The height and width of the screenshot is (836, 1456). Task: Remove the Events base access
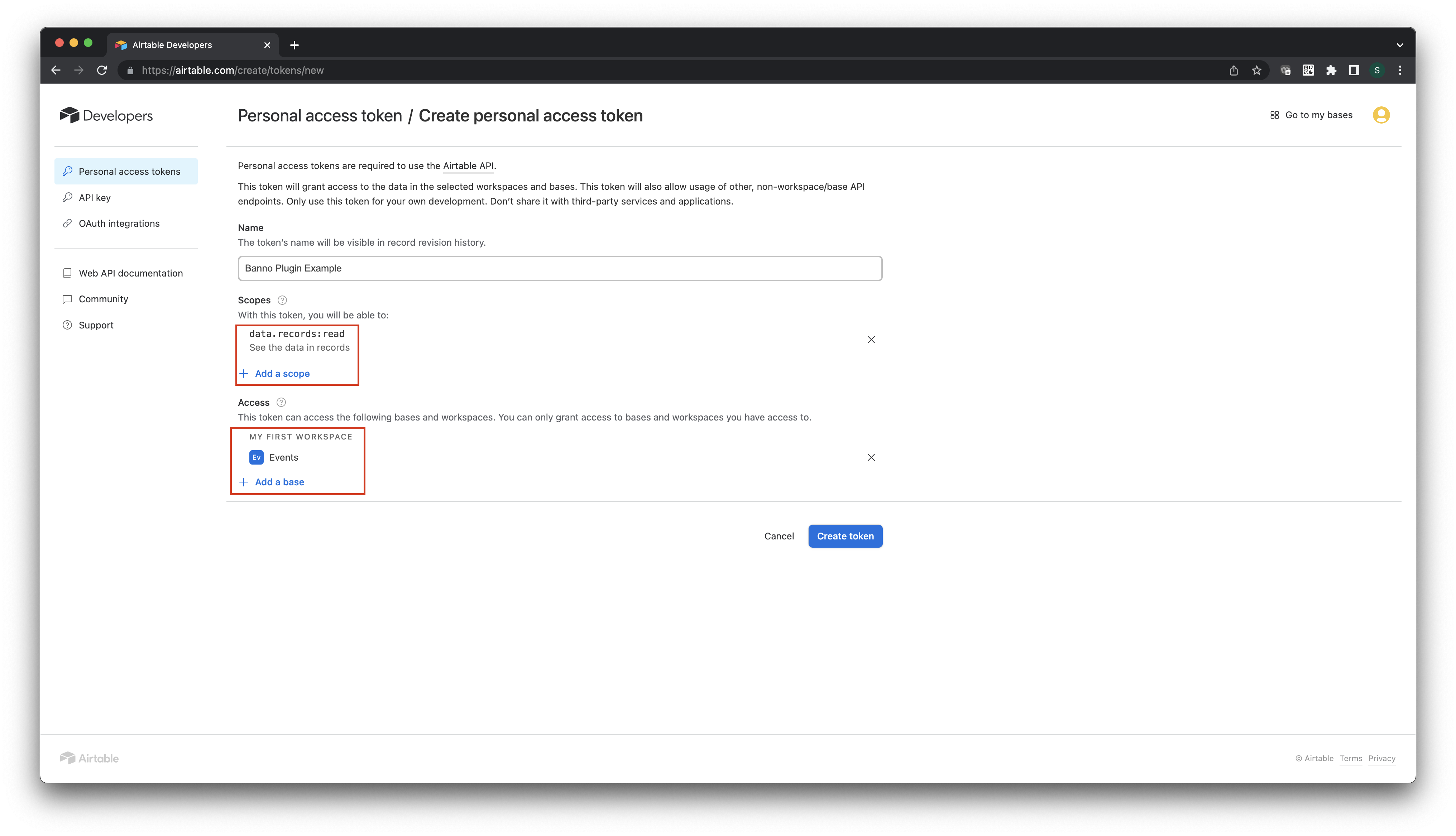coord(871,458)
